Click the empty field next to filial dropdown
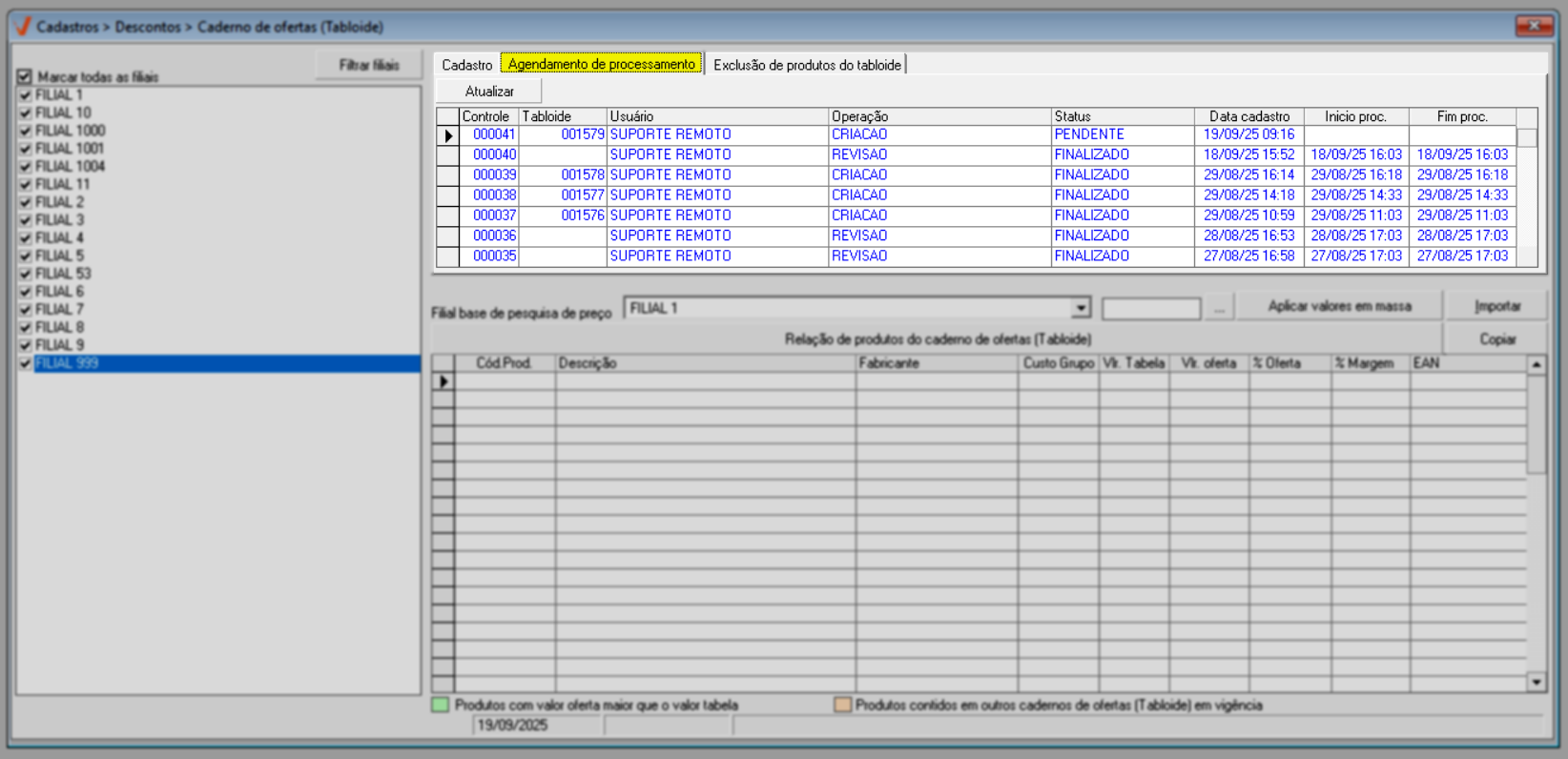The height and width of the screenshot is (759, 1568). point(1150,308)
